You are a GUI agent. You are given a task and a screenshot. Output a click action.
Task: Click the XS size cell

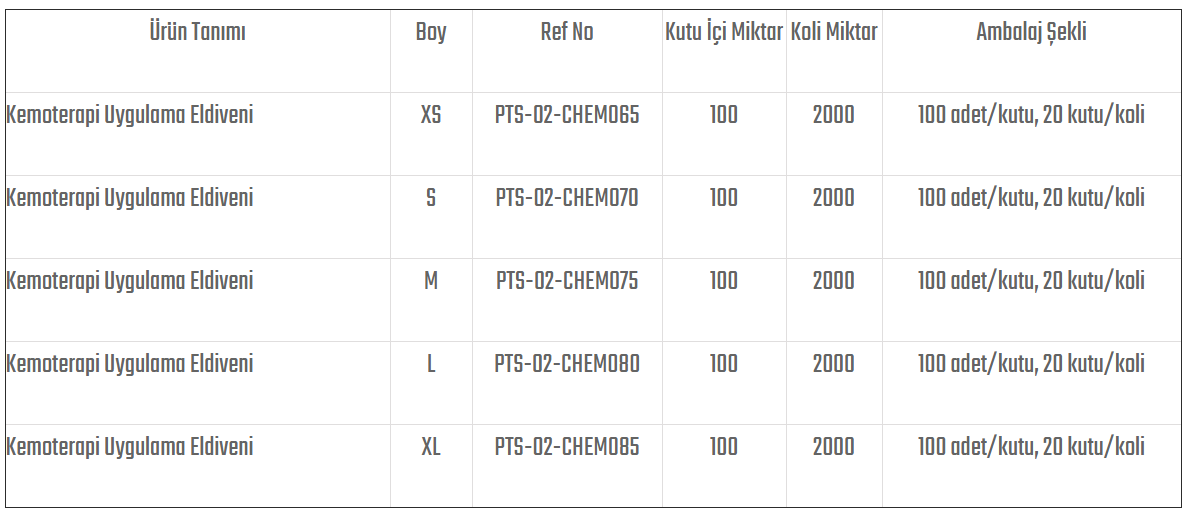tap(431, 115)
